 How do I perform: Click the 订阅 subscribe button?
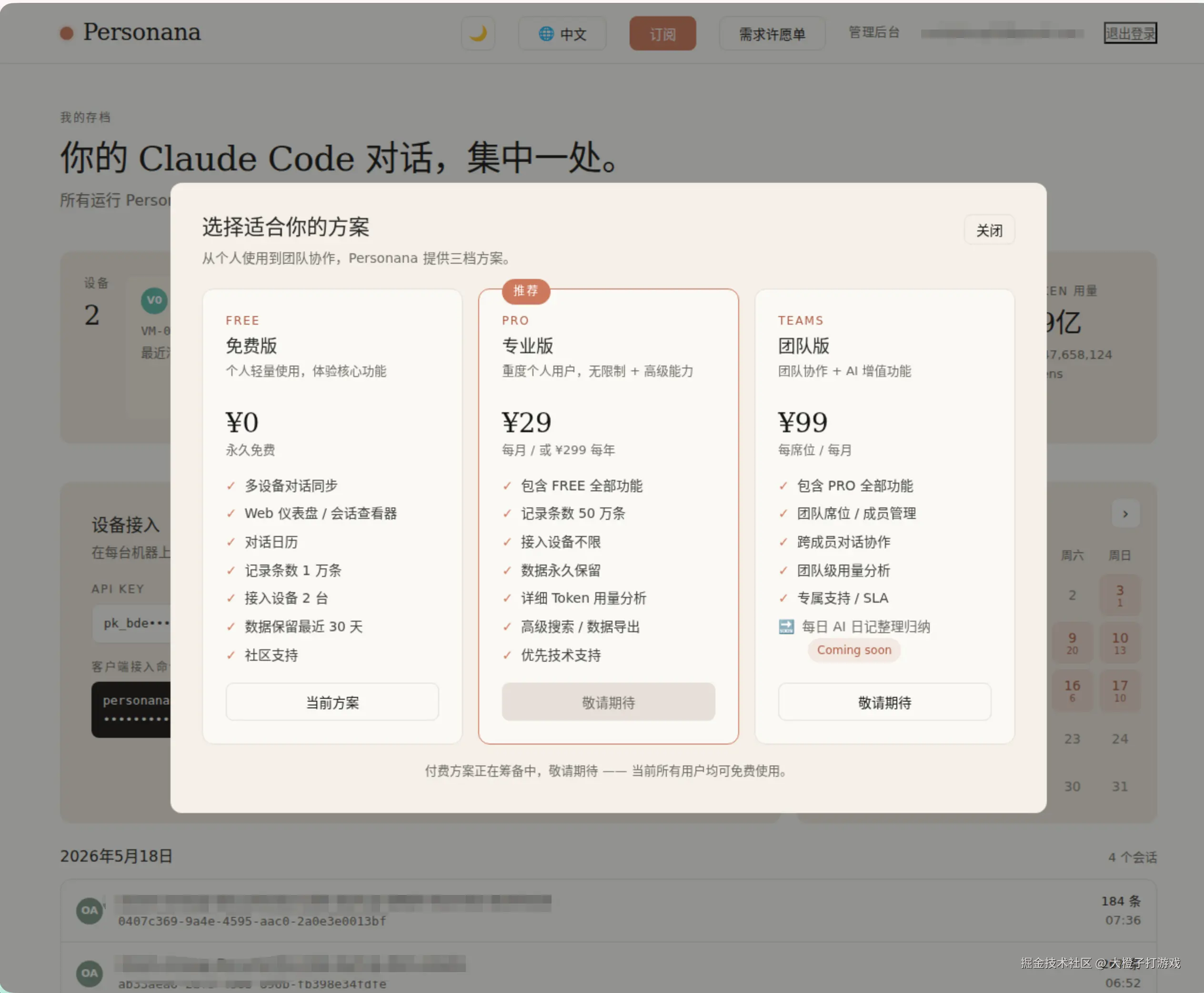pos(662,34)
